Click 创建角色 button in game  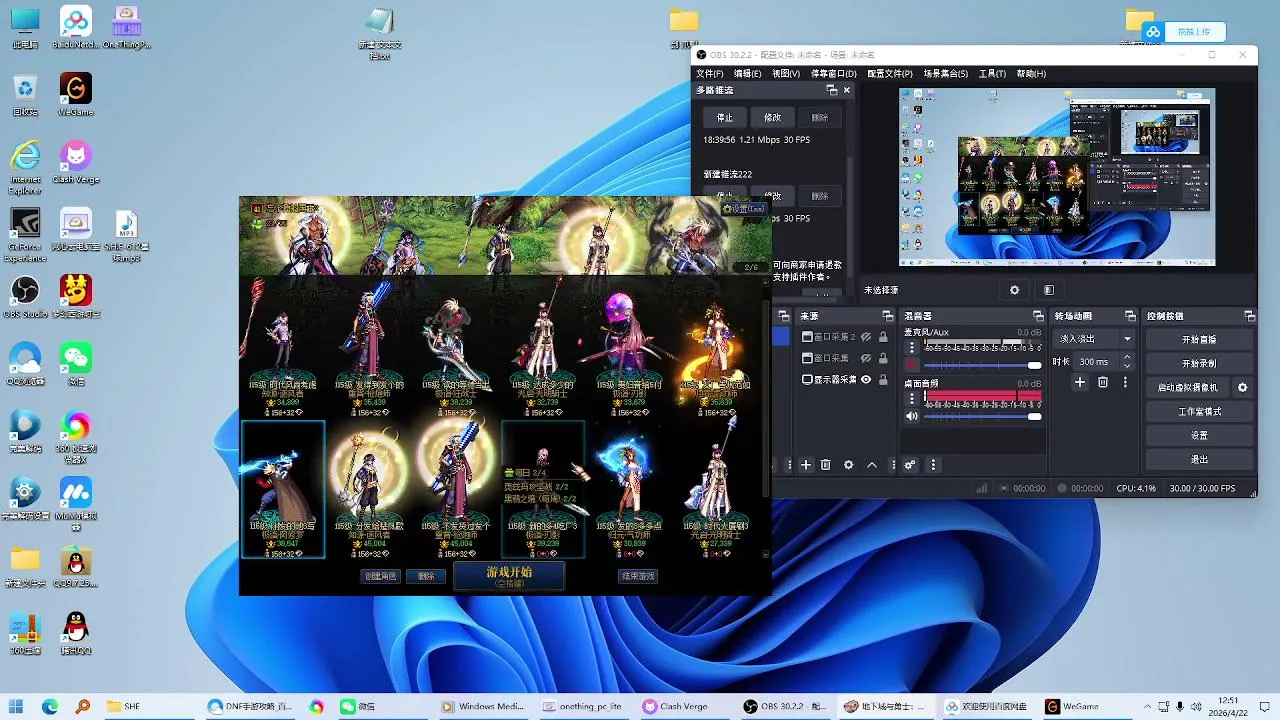click(x=380, y=576)
